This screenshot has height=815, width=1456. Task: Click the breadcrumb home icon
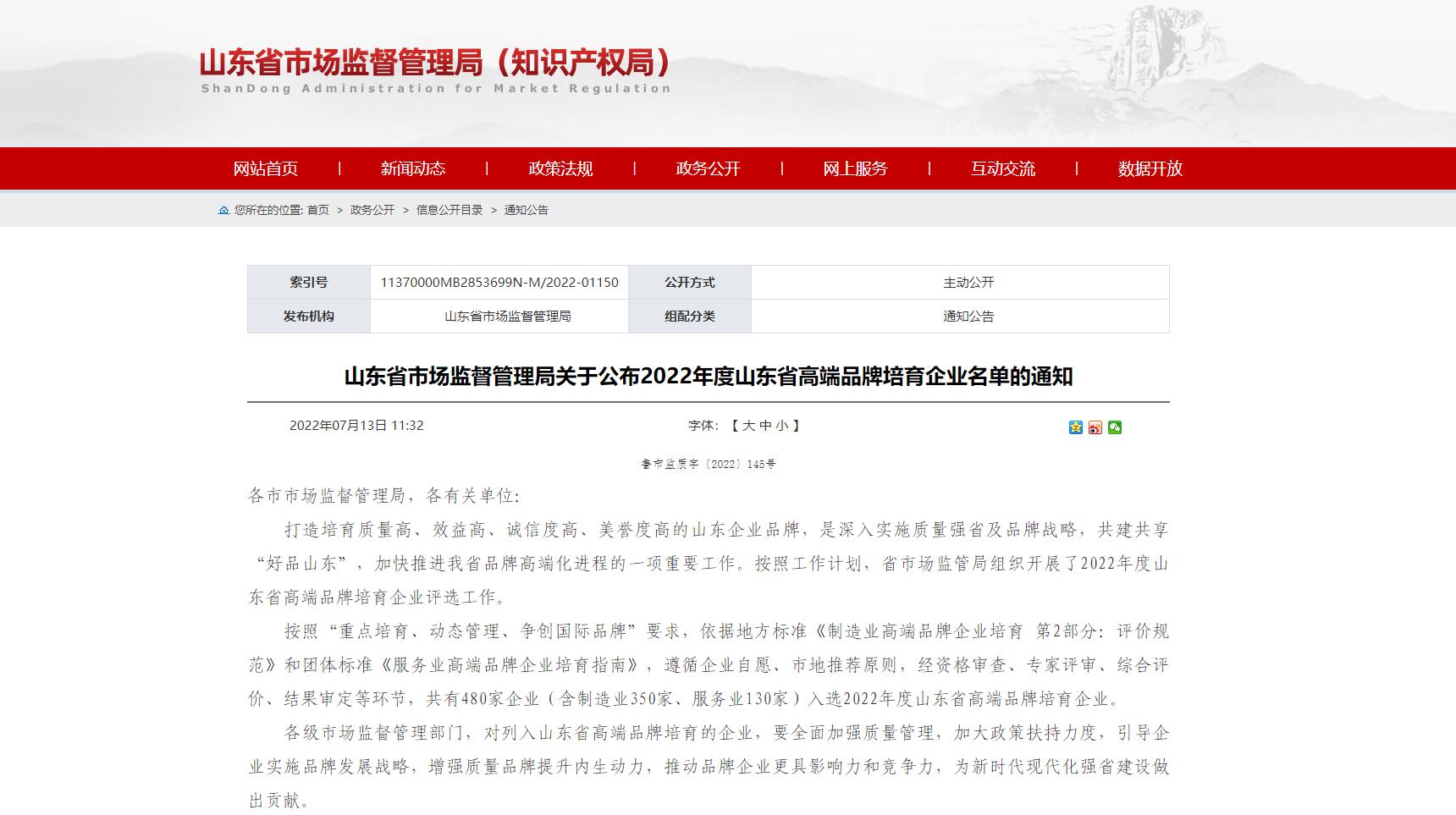coord(223,209)
